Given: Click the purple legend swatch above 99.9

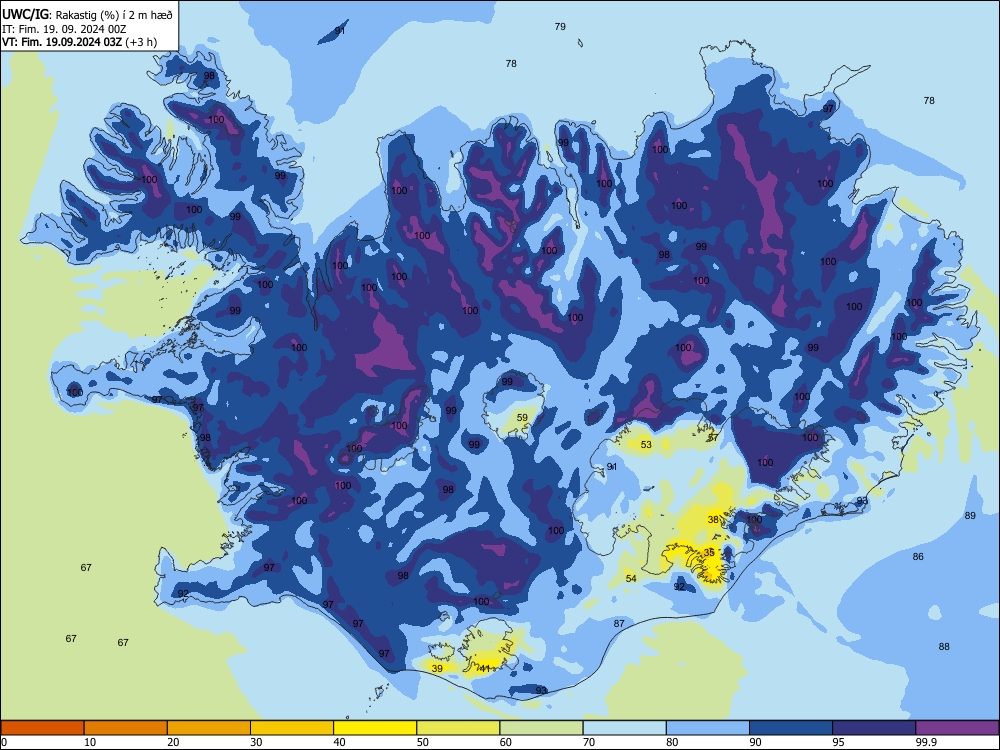Looking at the screenshot, I should 957,728.
